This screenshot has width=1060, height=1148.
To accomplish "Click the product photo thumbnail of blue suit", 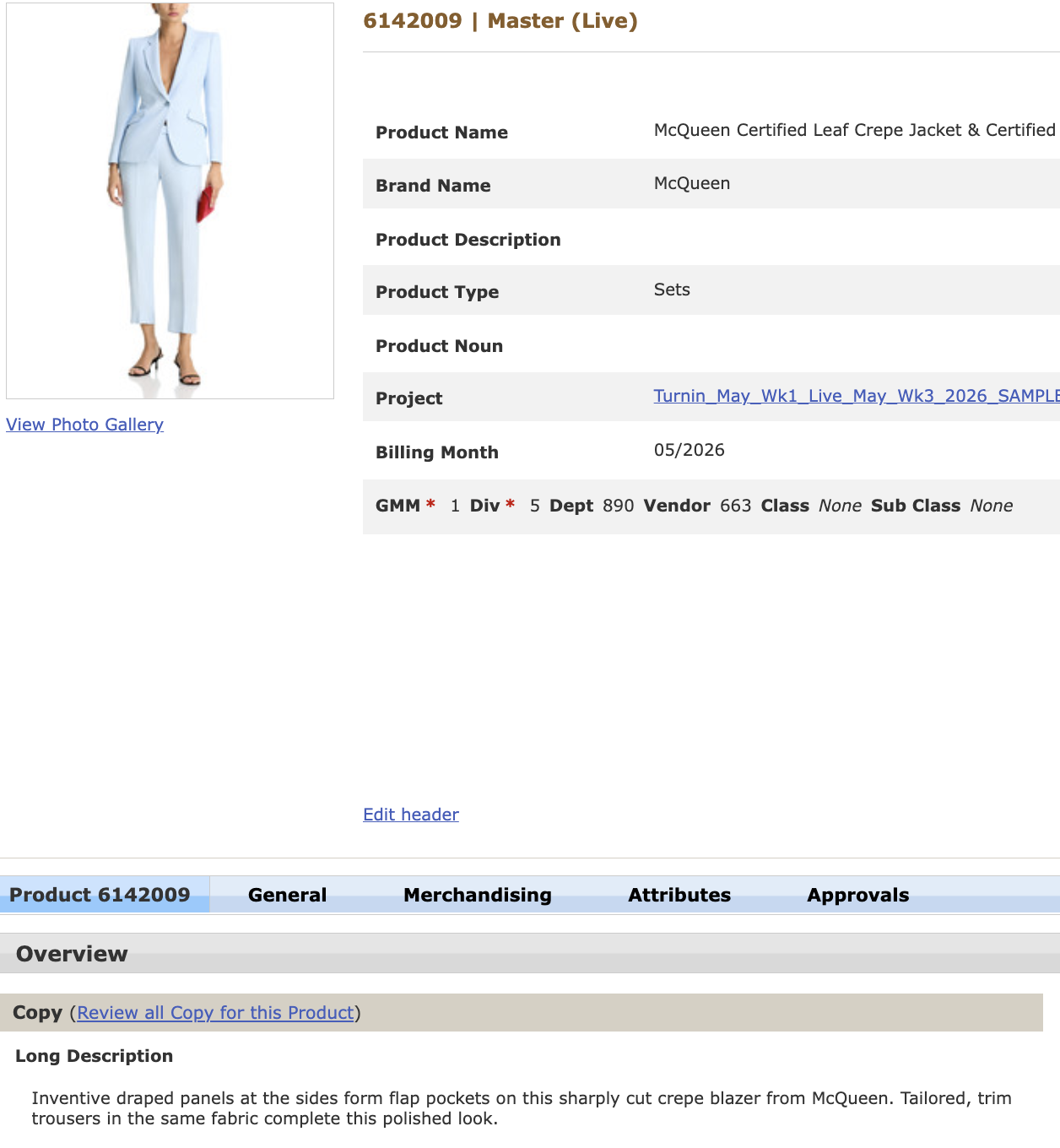I will tap(170, 201).
